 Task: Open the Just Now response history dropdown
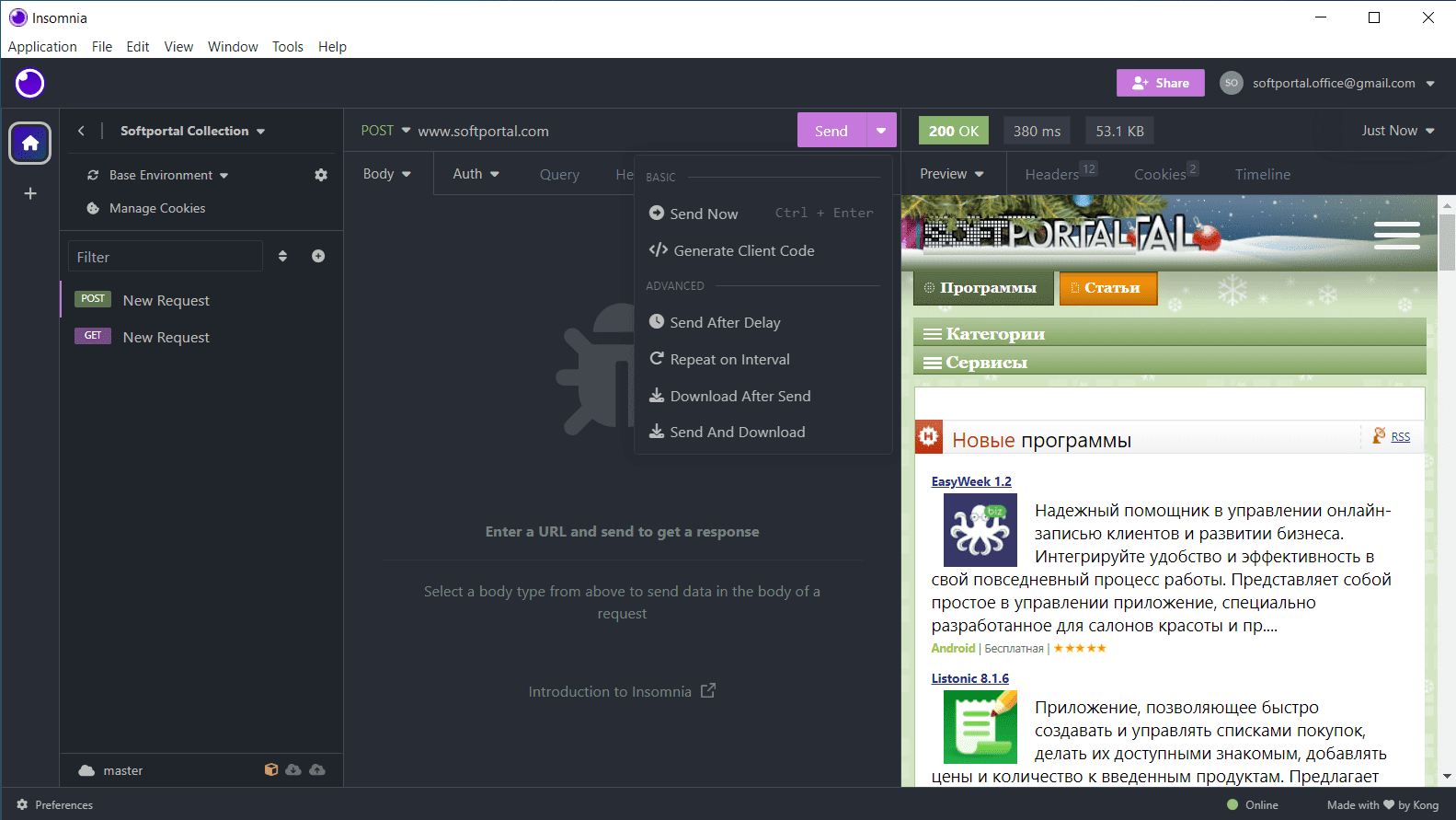tap(1398, 131)
